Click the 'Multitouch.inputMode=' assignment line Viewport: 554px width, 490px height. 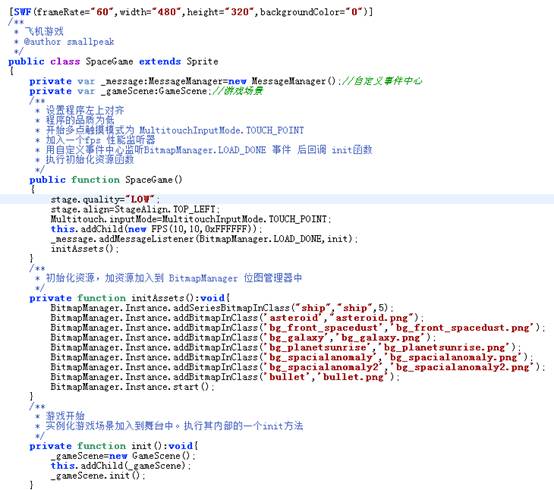[191, 219]
